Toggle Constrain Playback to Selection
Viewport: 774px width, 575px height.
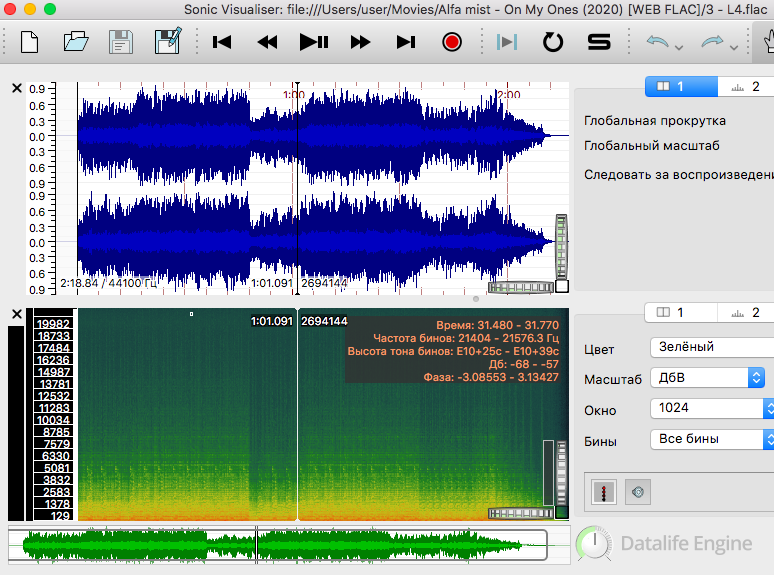pyautogui.click(x=507, y=42)
